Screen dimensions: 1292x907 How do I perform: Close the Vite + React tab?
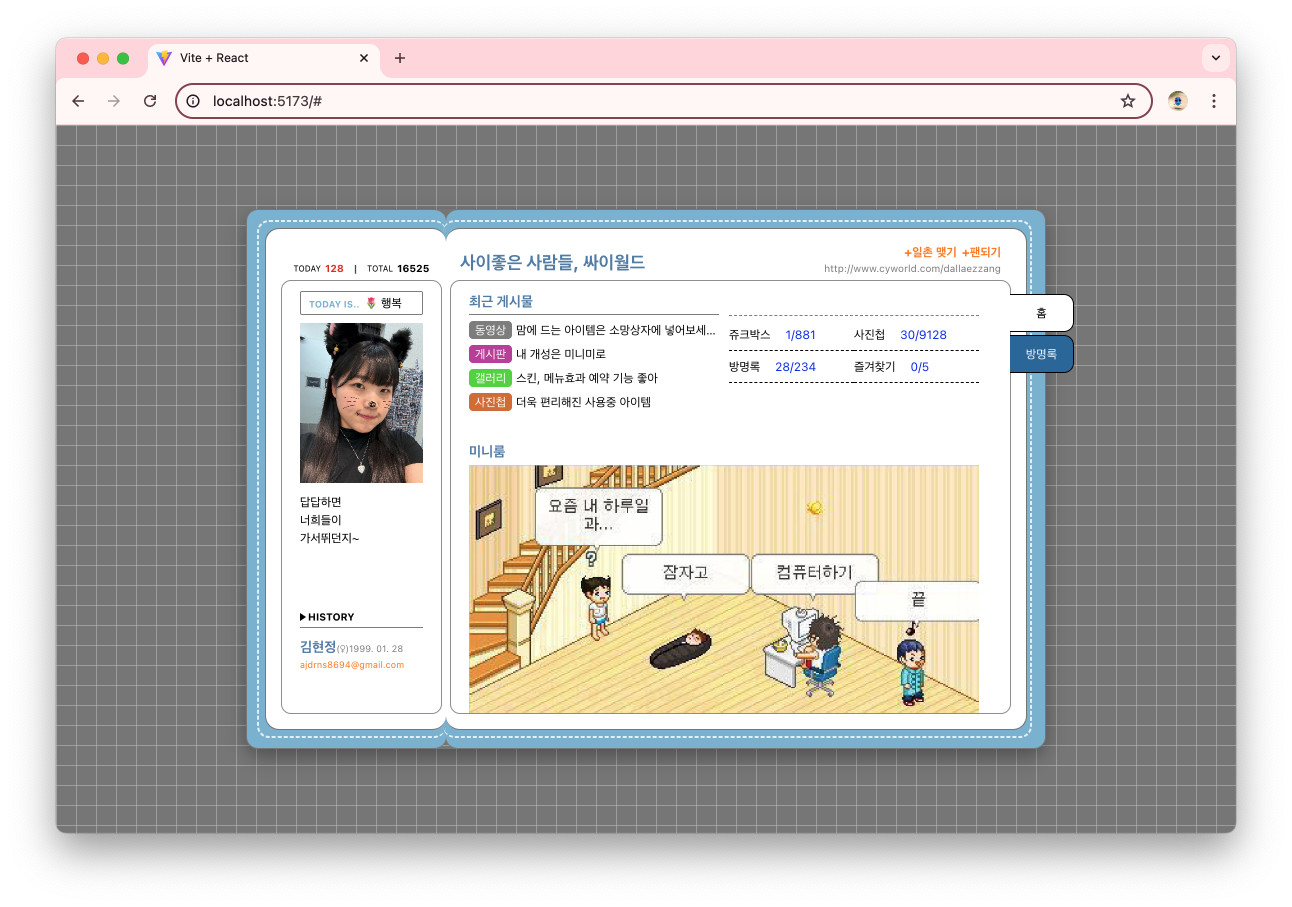(x=364, y=58)
